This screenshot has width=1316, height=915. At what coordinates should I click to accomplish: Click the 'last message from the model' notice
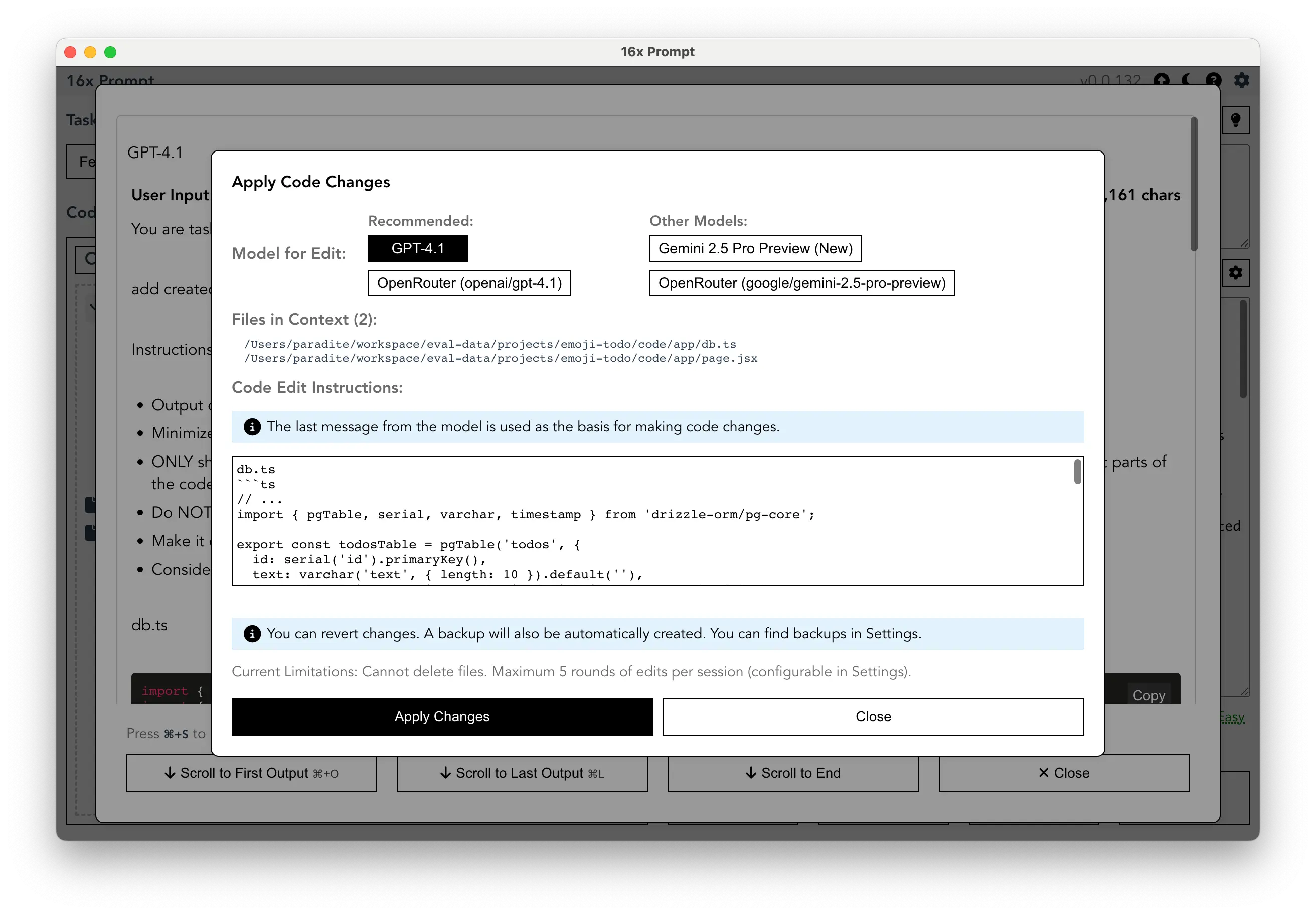[x=657, y=426]
